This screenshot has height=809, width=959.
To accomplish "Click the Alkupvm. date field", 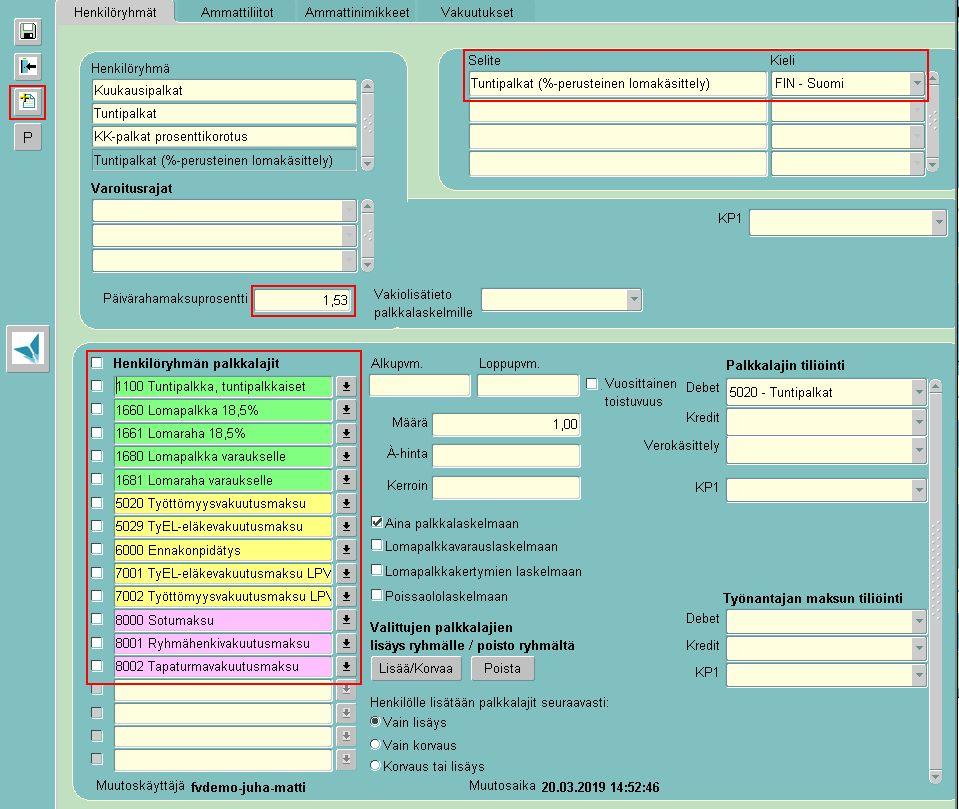I will [420, 386].
